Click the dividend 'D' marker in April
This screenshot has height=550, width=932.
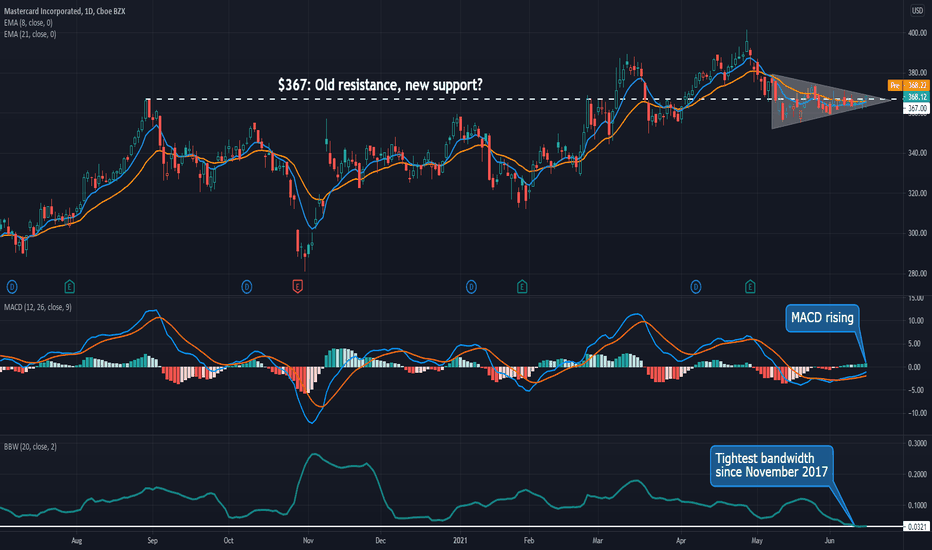(x=695, y=287)
